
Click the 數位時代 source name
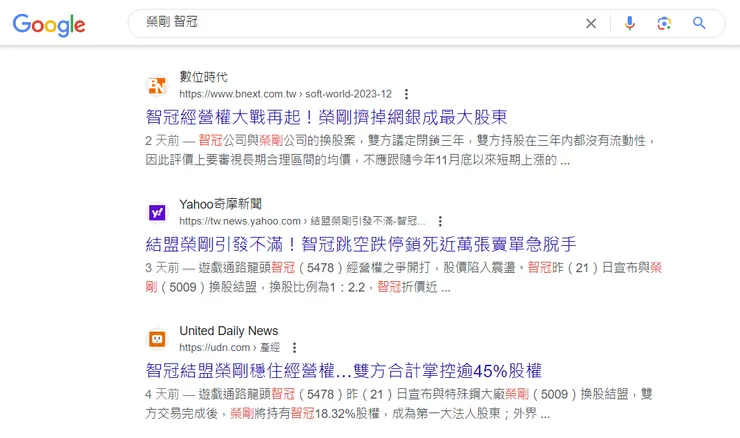203,77
